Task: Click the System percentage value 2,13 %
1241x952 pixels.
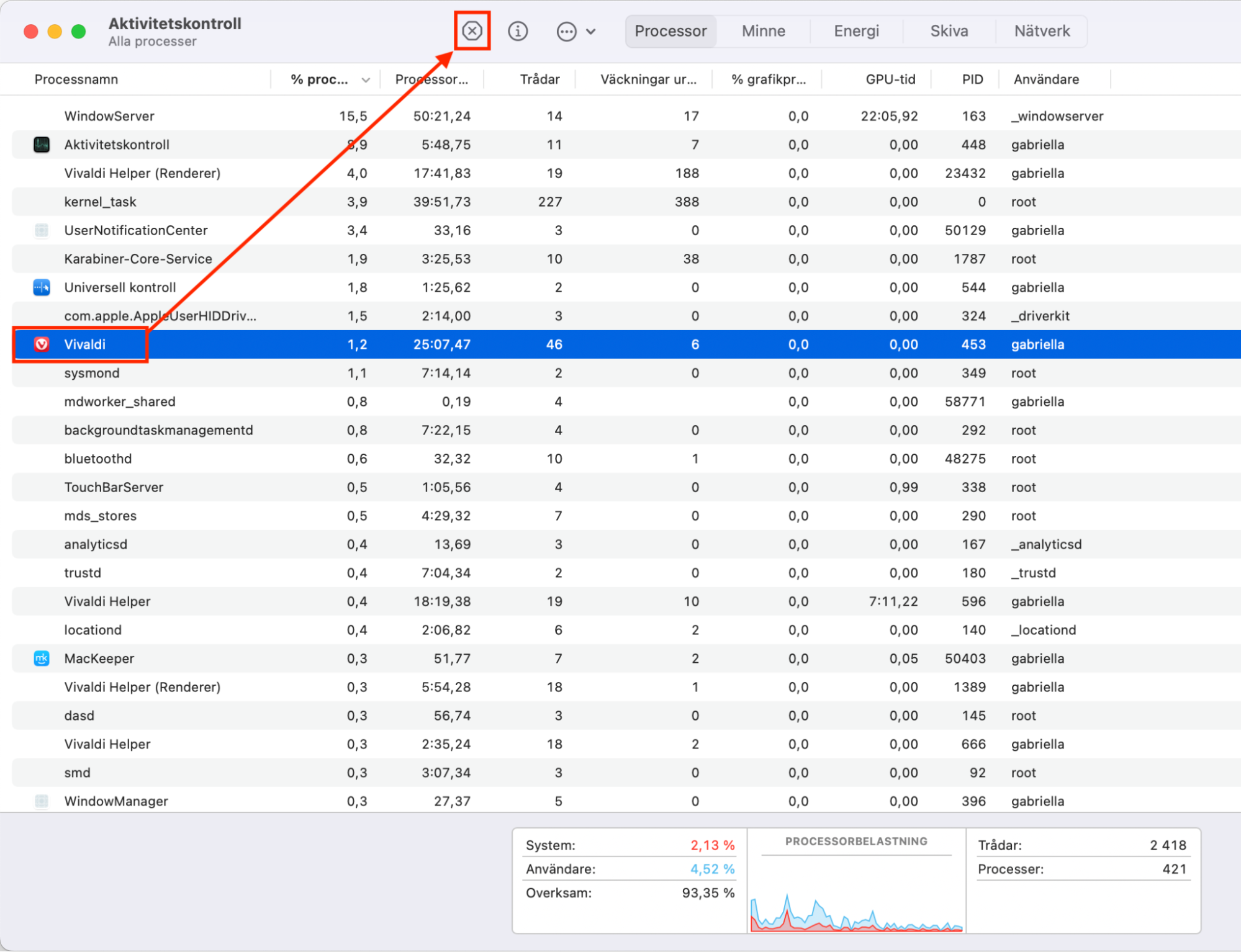Action: pyautogui.click(x=712, y=845)
